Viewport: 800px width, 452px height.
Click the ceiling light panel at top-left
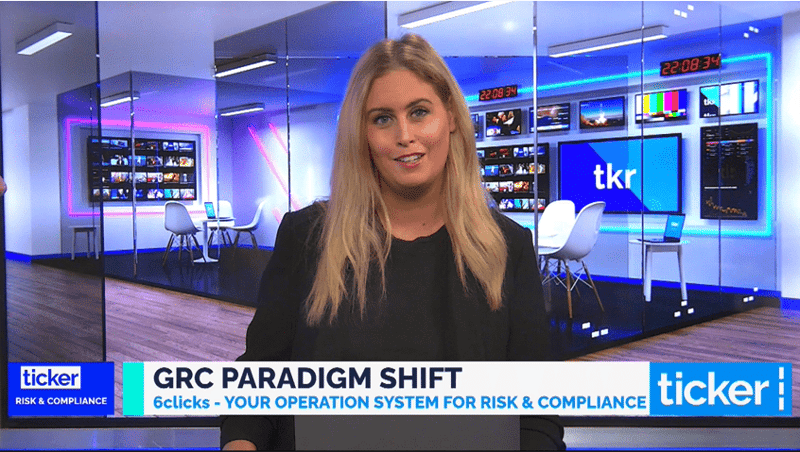pyautogui.click(x=43, y=38)
